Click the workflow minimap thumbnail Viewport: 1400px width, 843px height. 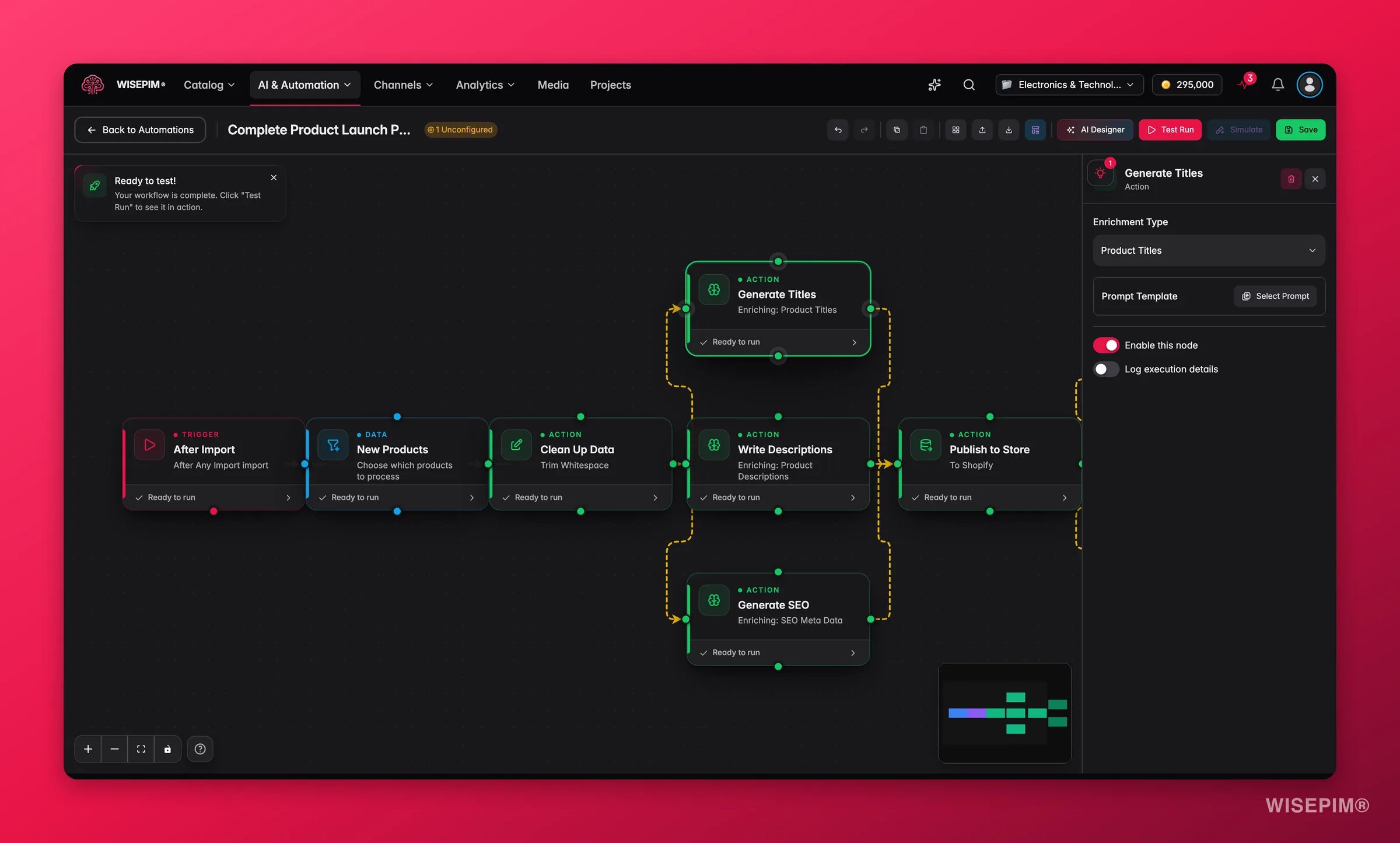[x=1005, y=712]
